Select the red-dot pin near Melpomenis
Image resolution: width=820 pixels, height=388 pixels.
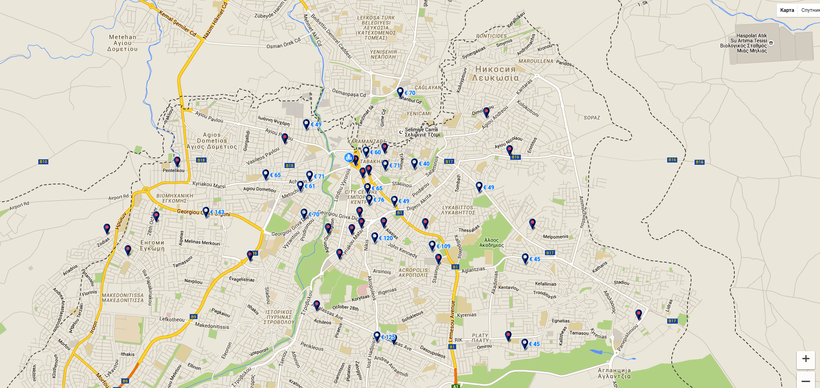532,223
